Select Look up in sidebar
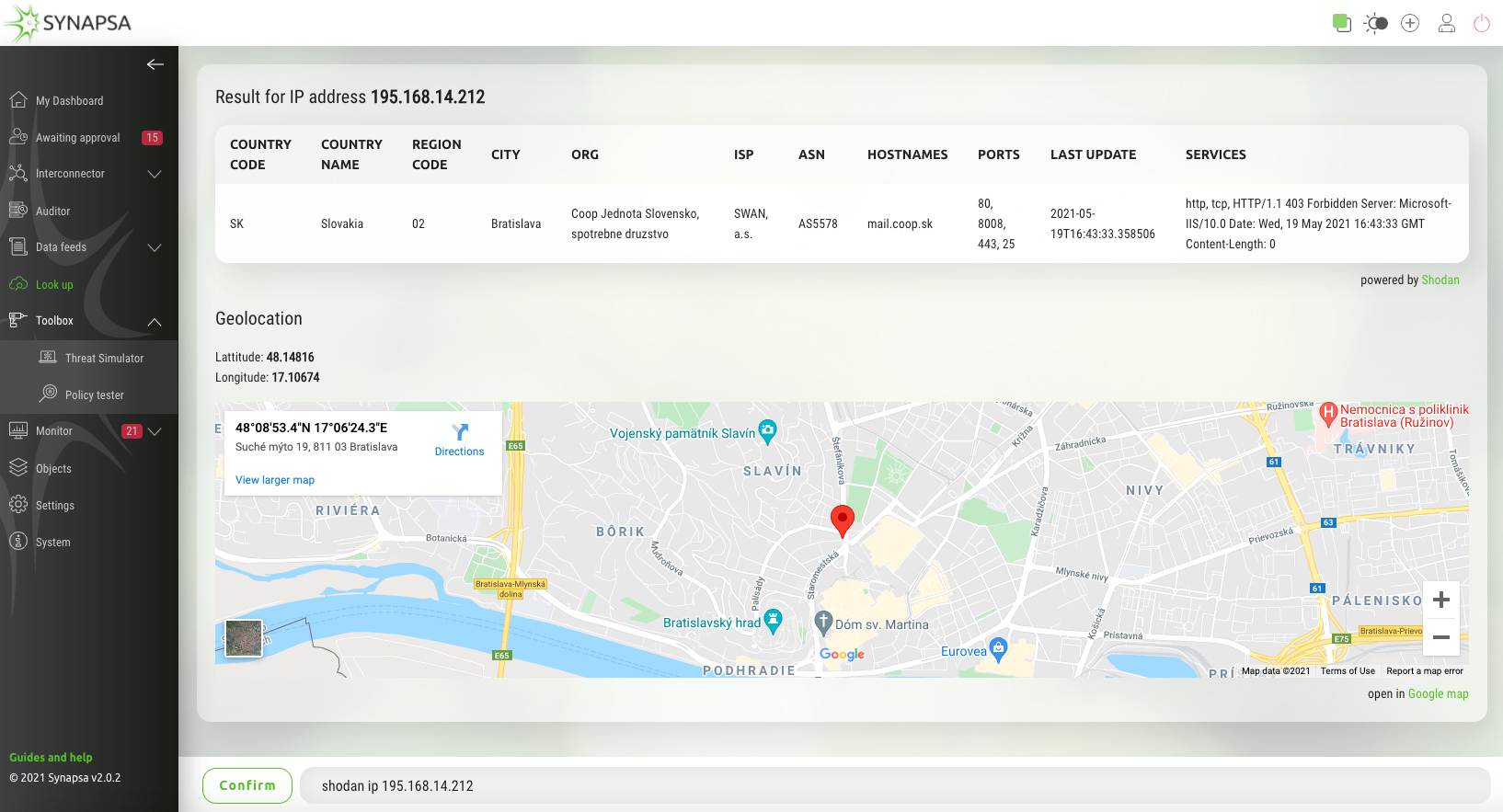Viewport: 1503px width, 812px height. 54,285
